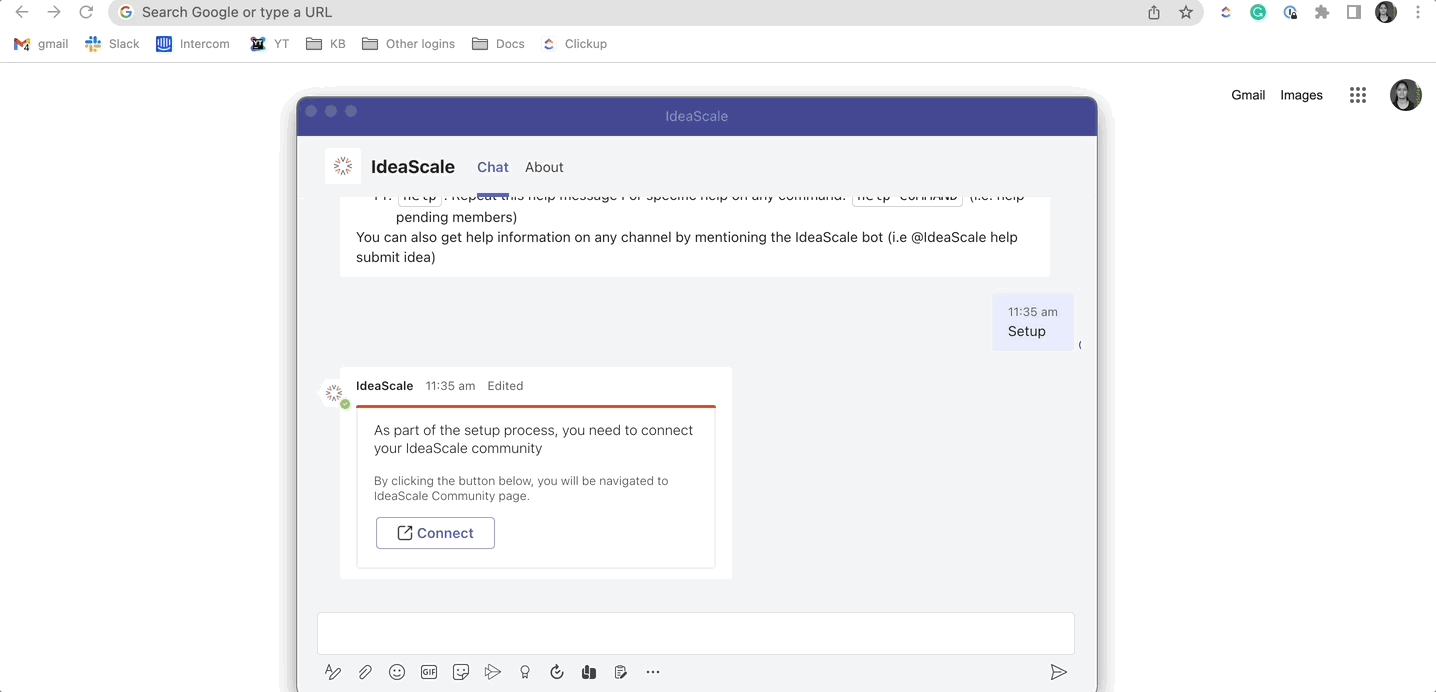The width and height of the screenshot is (1436, 692).
Task: Click the IdeaScale sender name on message
Action: click(384, 386)
